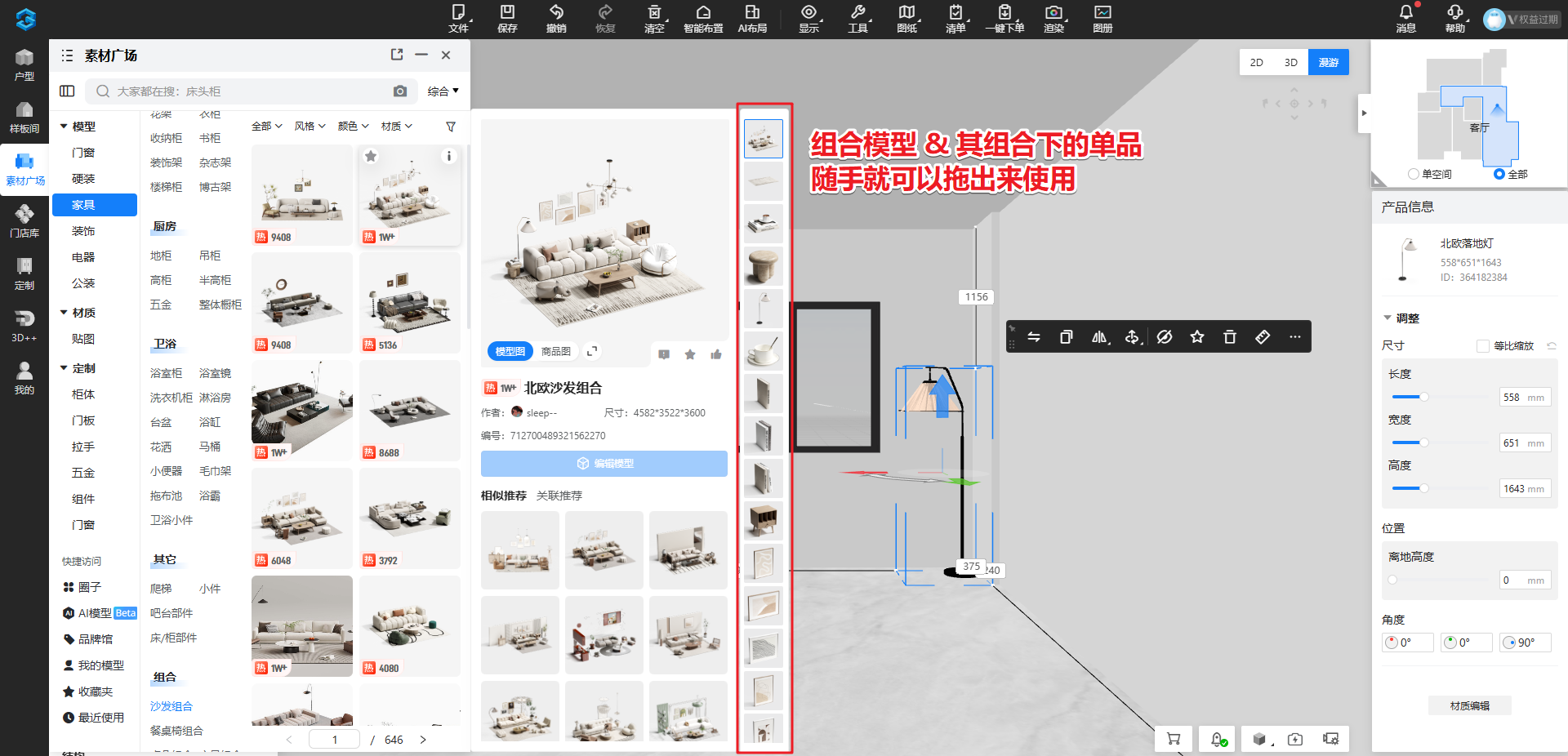Screen dimensions: 1568x756
Task: Select the 装饰 category
Action: click(x=83, y=231)
